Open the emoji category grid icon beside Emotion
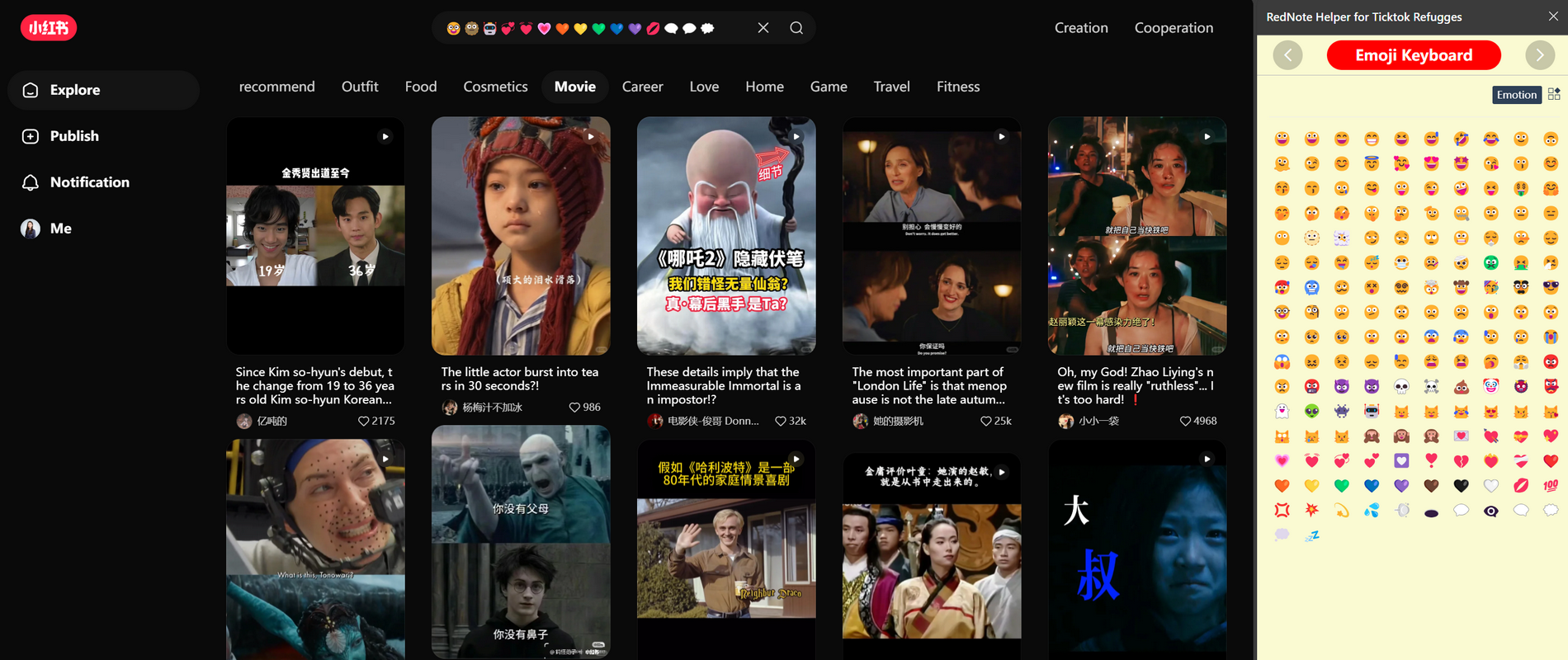Image resolution: width=1568 pixels, height=660 pixels. click(1554, 94)
